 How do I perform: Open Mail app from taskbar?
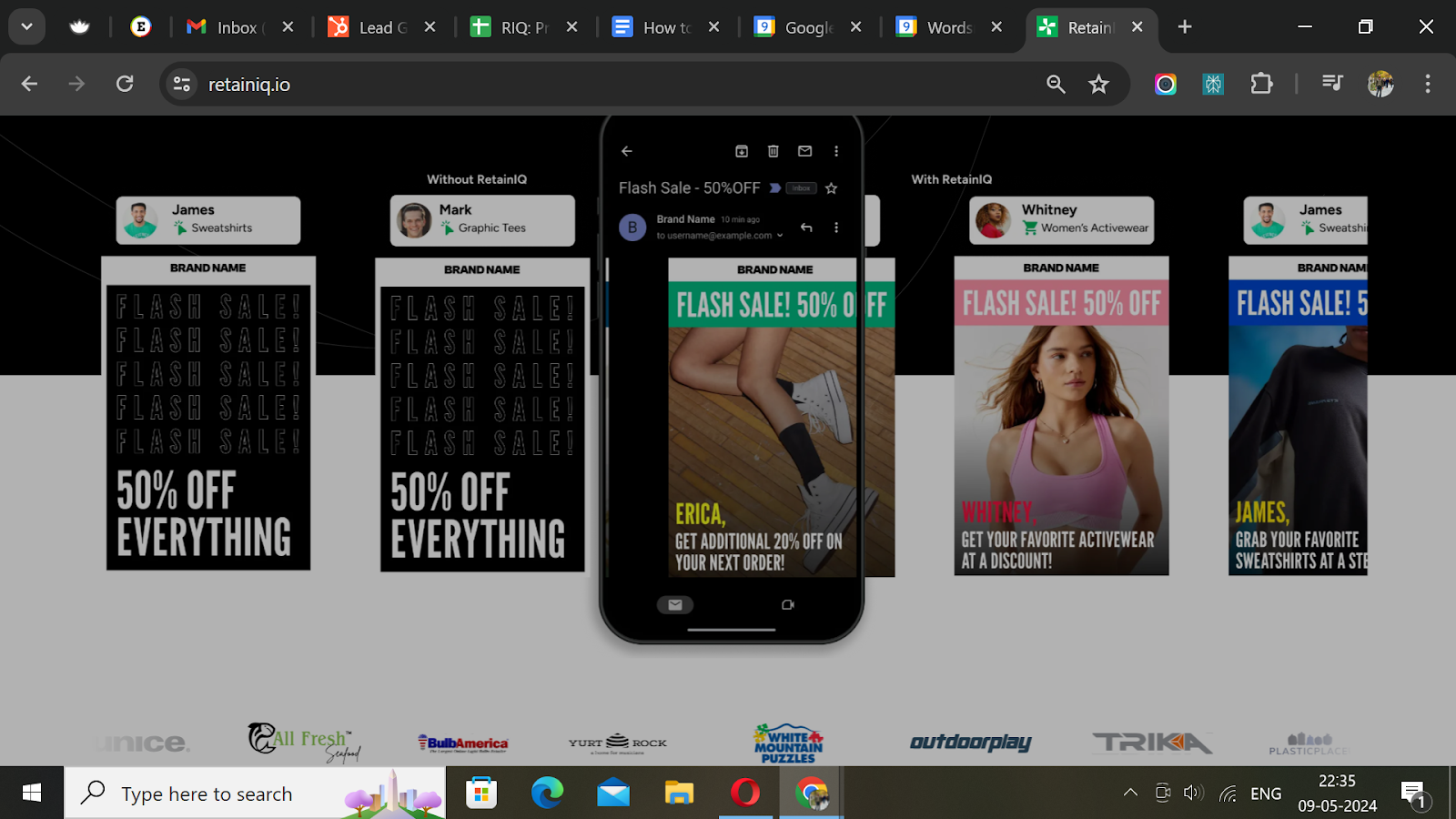click(613, 794)
